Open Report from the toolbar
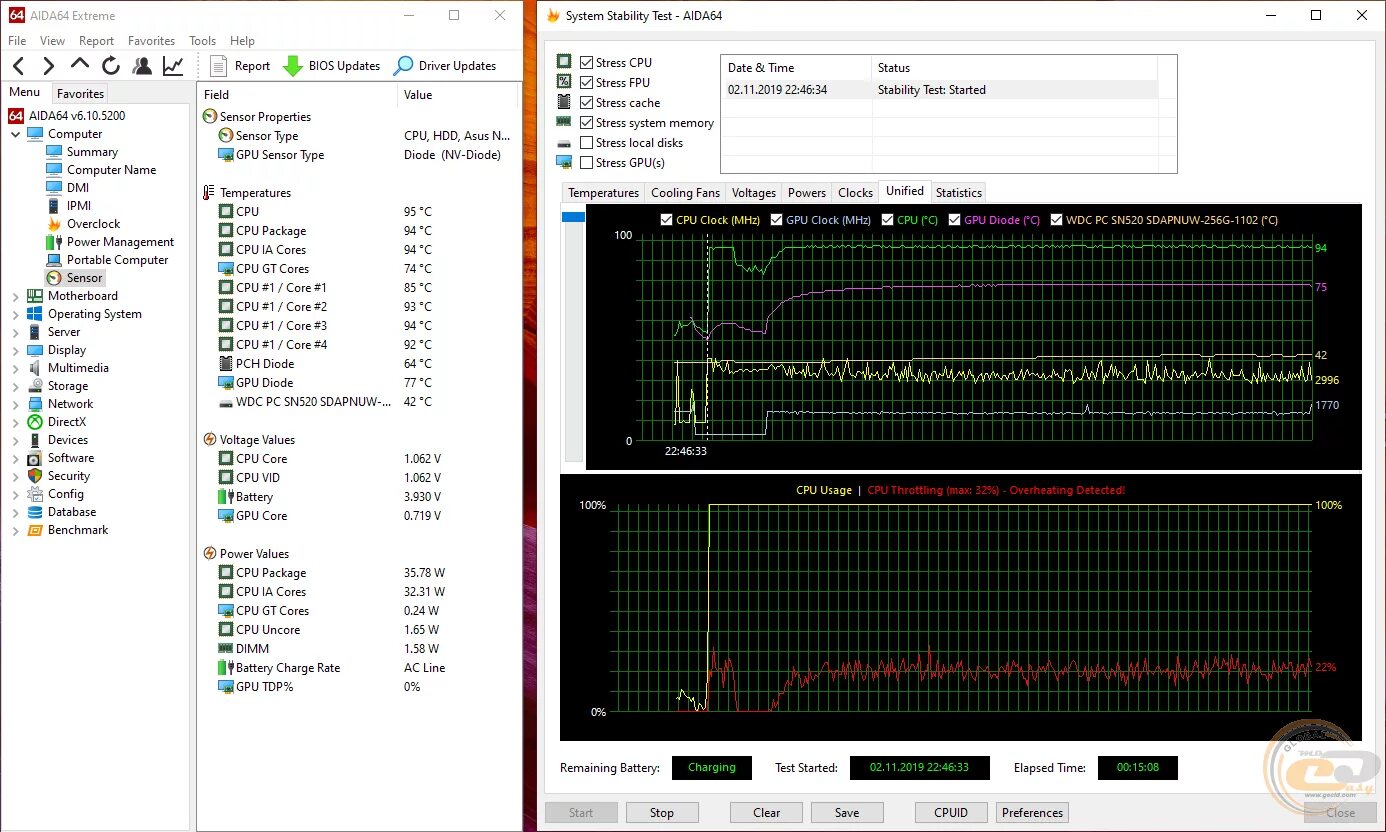The image size is (1386, 832). click(x=240, y=66)
